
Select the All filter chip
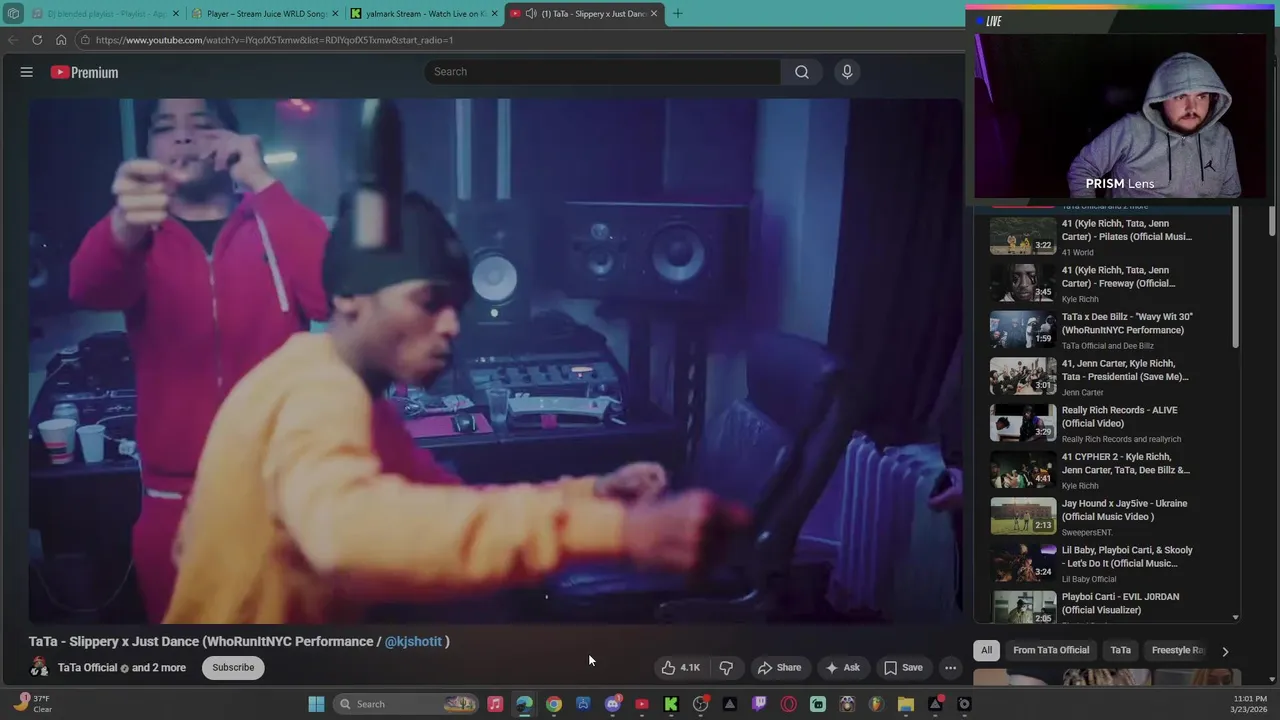(986, 650)
